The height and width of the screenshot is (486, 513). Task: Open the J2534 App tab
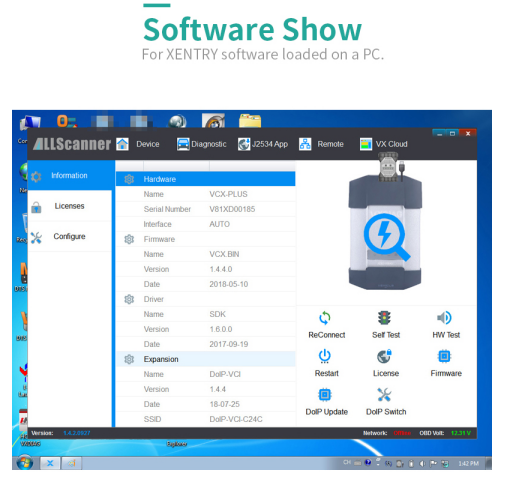click(x=263, y=144)
